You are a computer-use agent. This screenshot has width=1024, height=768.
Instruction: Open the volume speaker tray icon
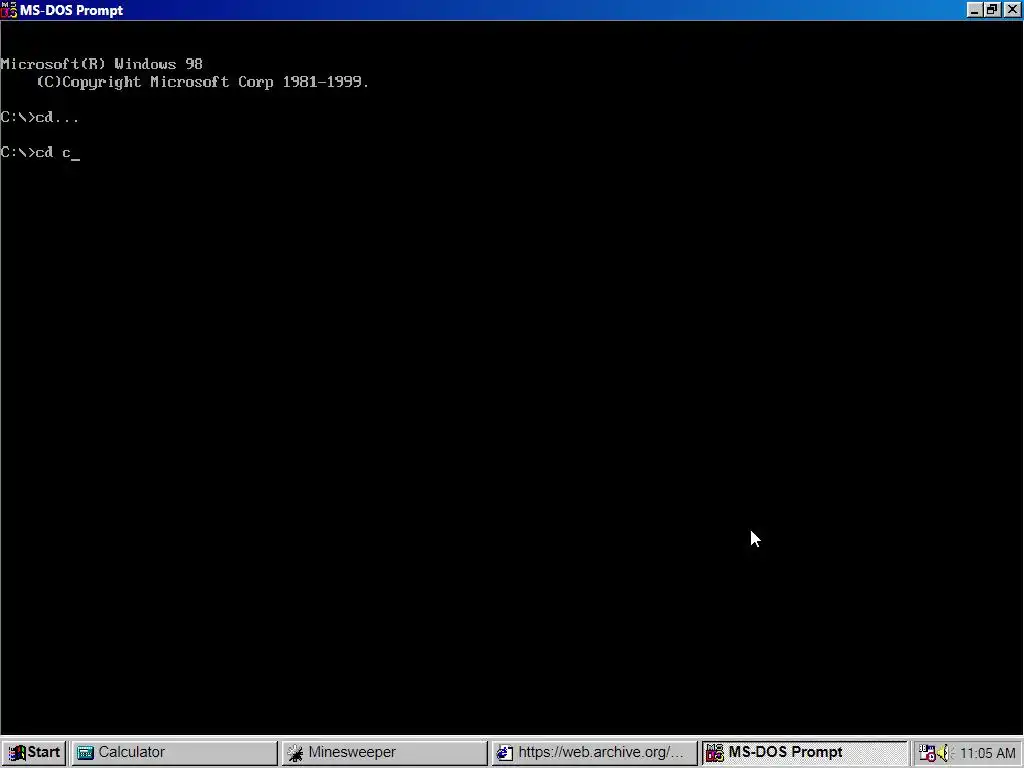[x=944, y=753]
